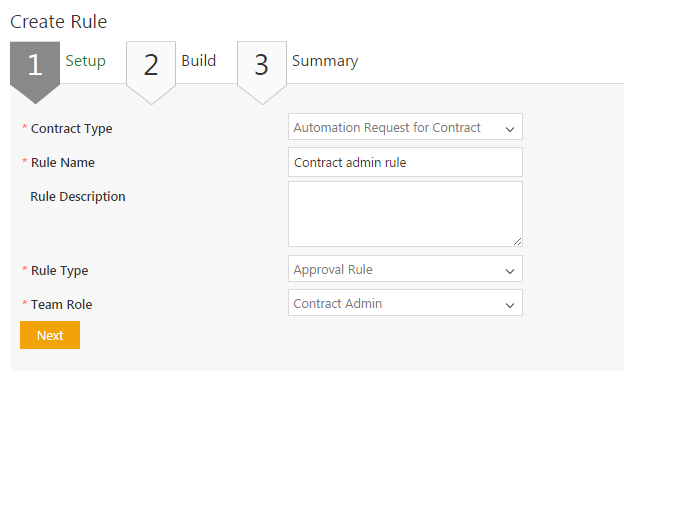Grab the Rule Description resize handle
This screenshot has height=521, width=698.
(517, 241)
